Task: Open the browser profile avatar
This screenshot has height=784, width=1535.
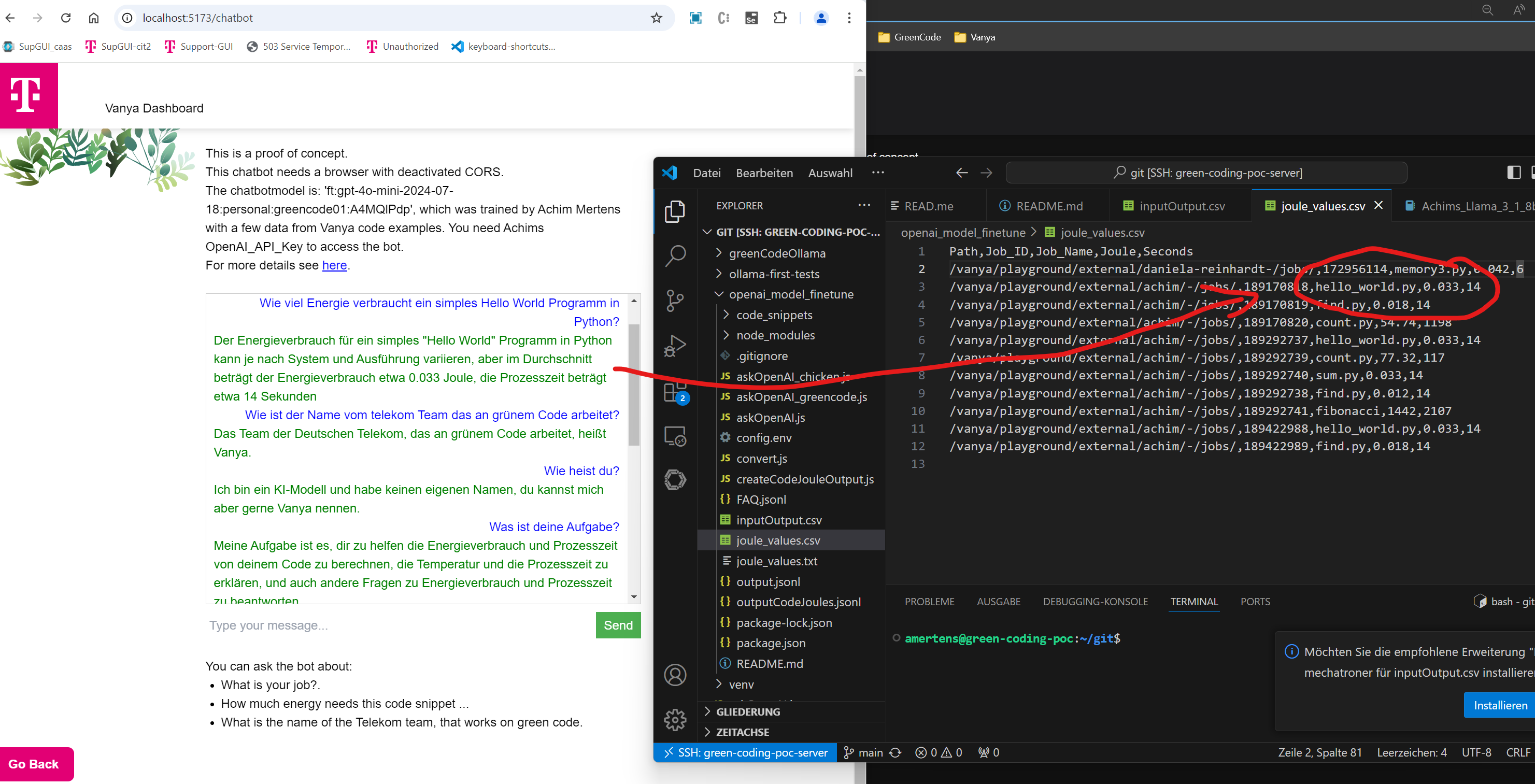Action: pos(820,18)
